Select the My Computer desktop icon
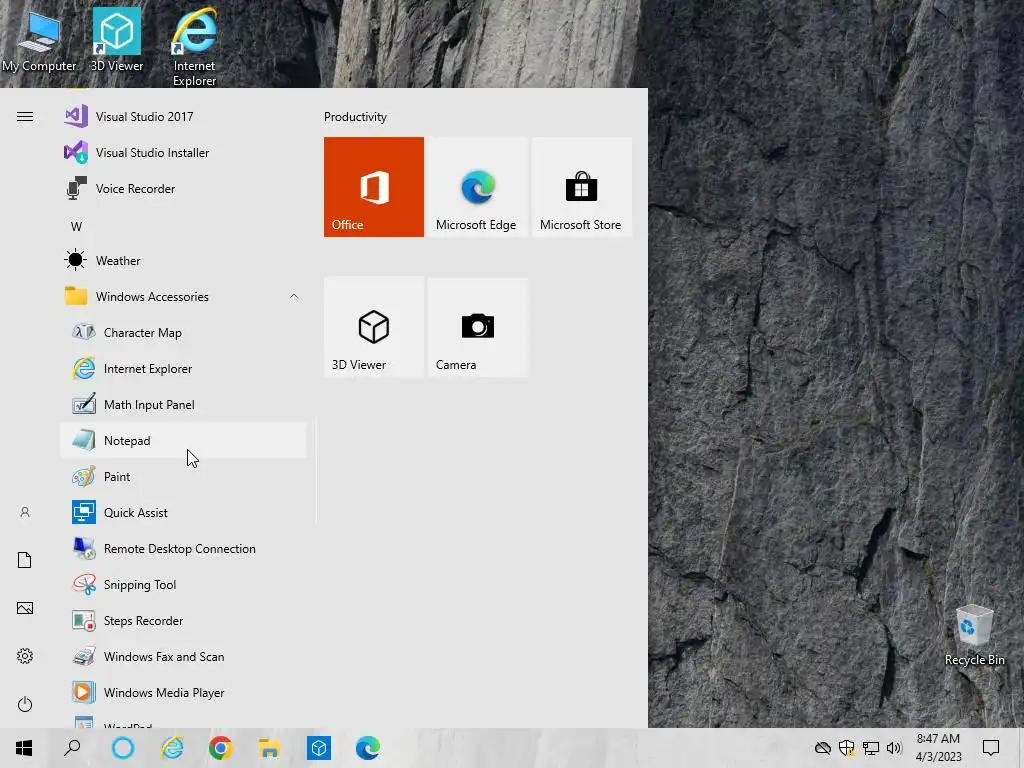The width and height of the screenshot is (1024, 768). tap(39, 43)
